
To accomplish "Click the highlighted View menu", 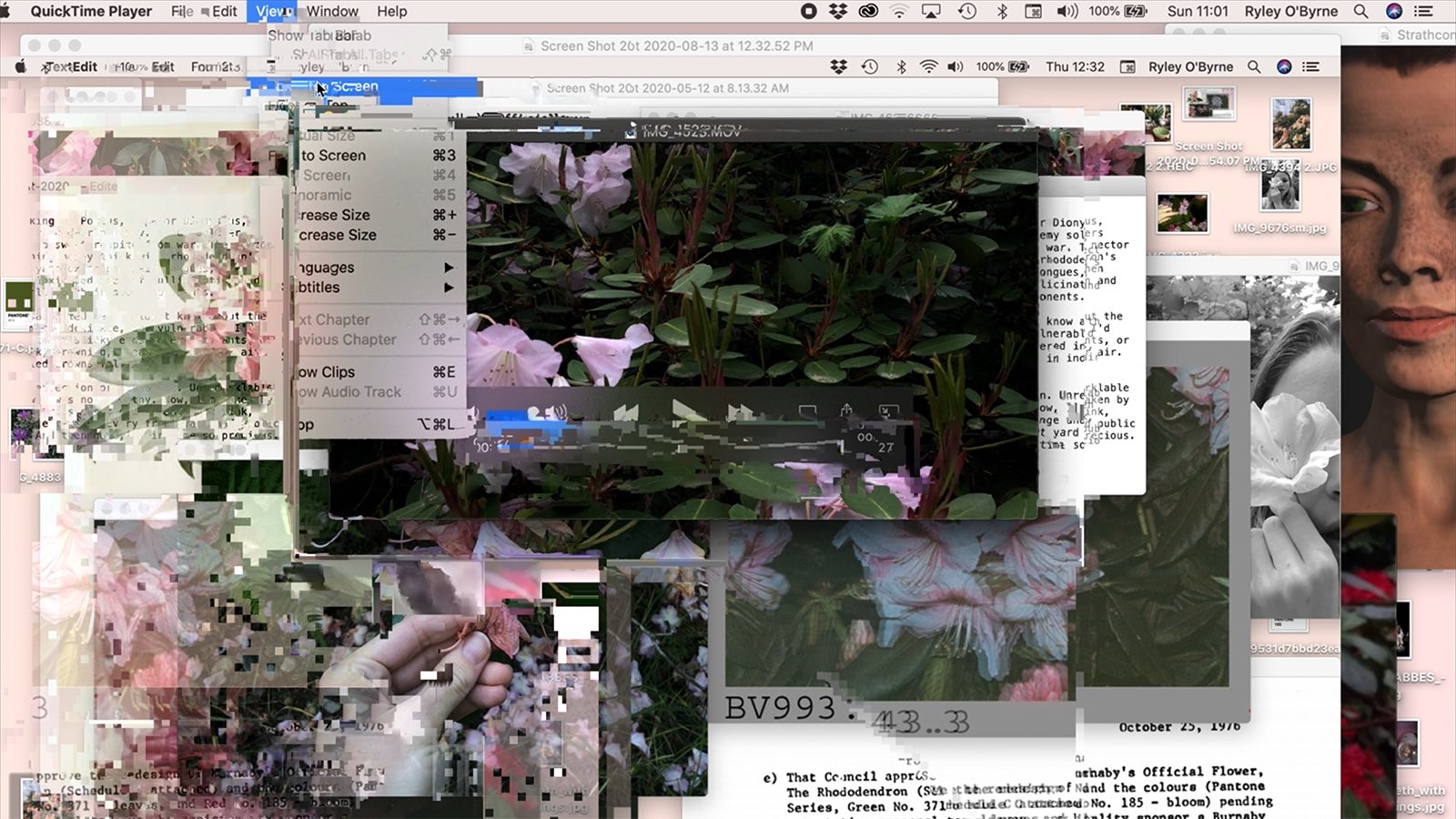I will [273, 11].
